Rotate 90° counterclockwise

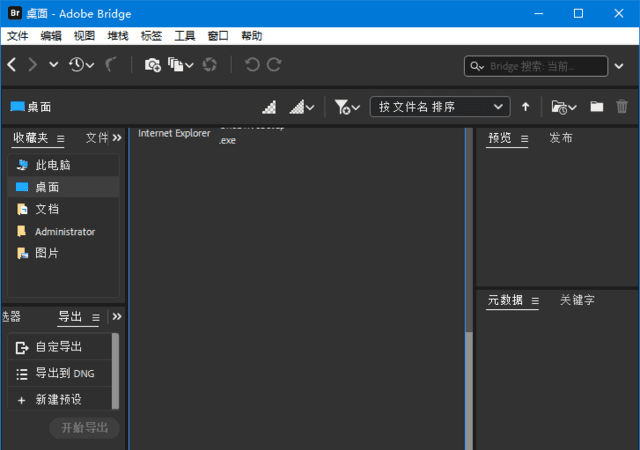(x=252, y=65)
